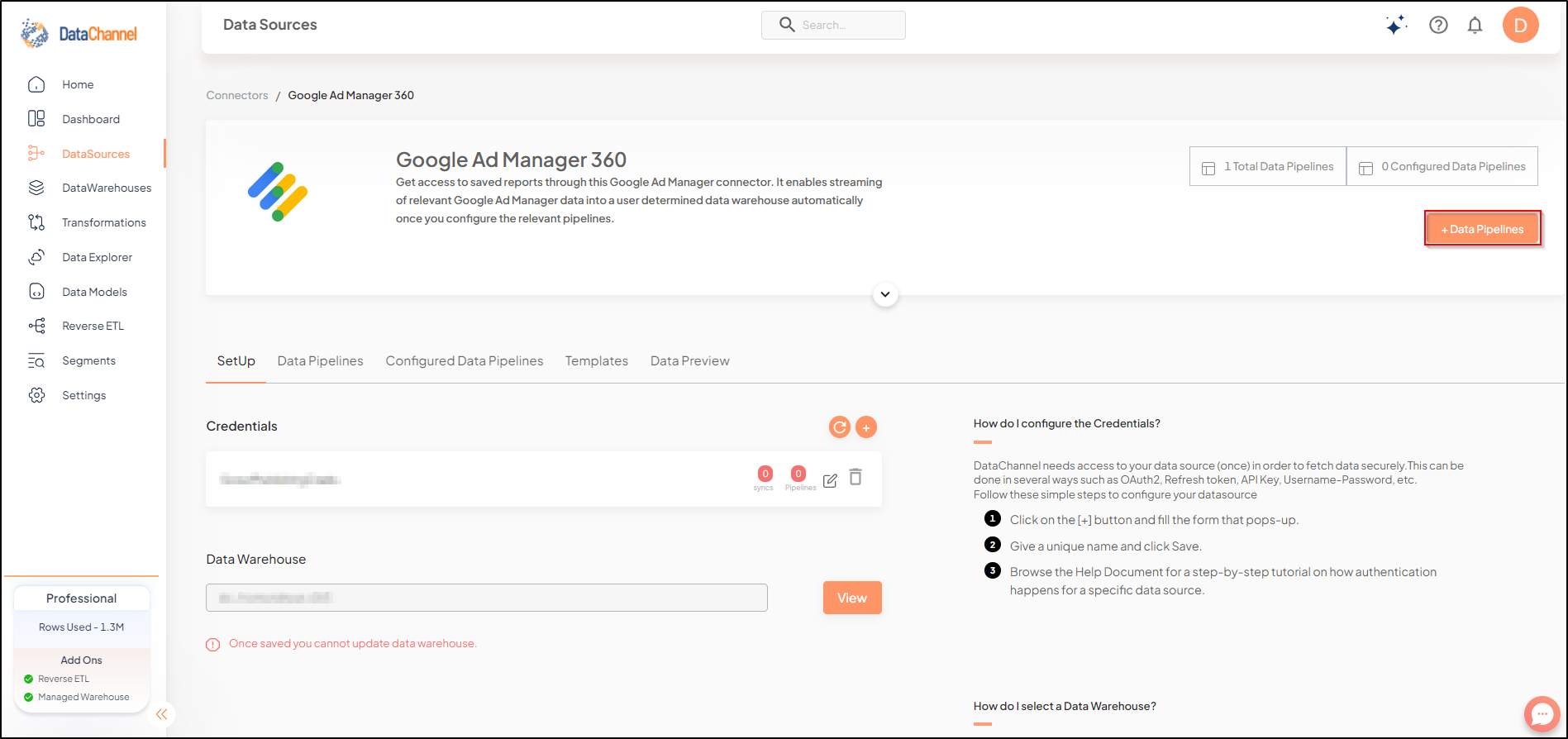Click 'Google Ad Manager 360' breadcrumb text
1568x739 pixels.
point(351,95)
